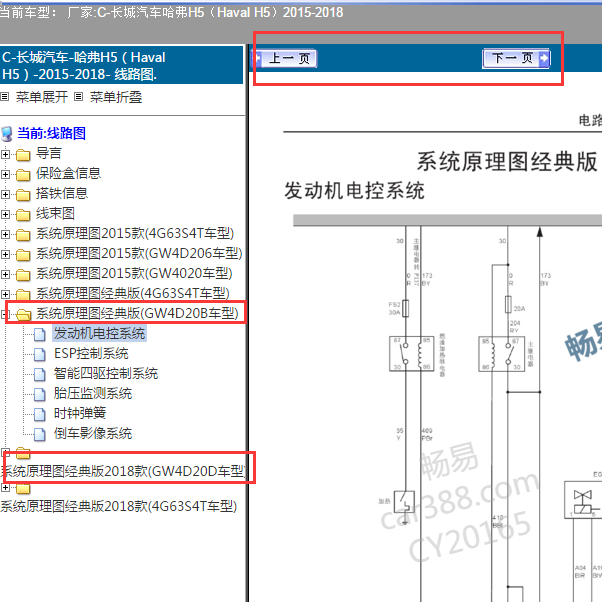Screen dimensions: 602x602
Task: Expand 系统原理图2015款(GW4D206车型) node
Action: pos(5,254)
